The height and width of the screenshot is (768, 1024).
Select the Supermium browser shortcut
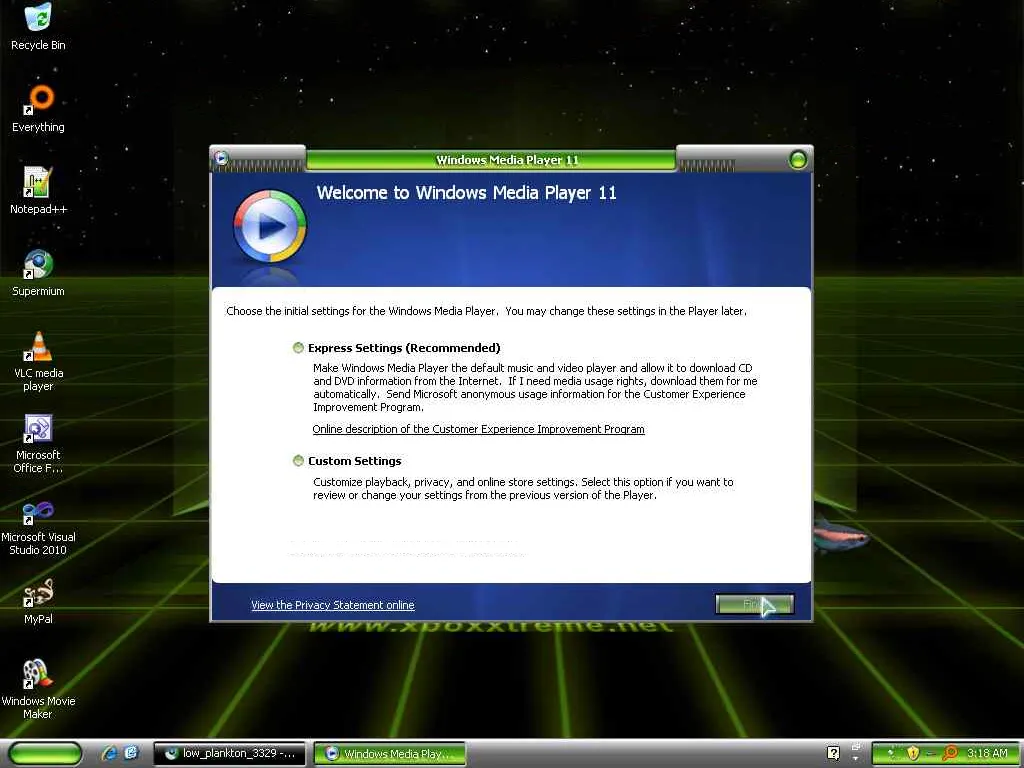click(39, 272)
